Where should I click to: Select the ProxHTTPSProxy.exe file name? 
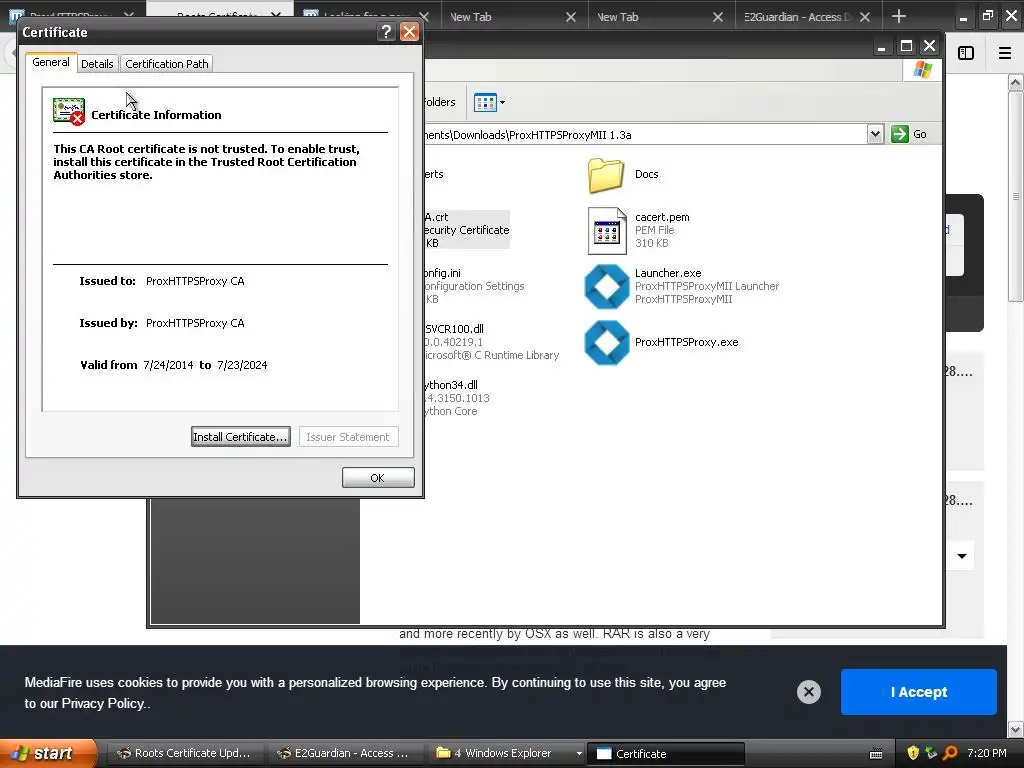click(686, 342)
